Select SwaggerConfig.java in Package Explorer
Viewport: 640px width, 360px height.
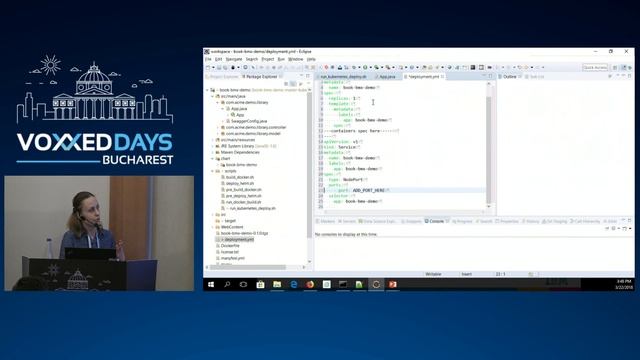point(249,121)
